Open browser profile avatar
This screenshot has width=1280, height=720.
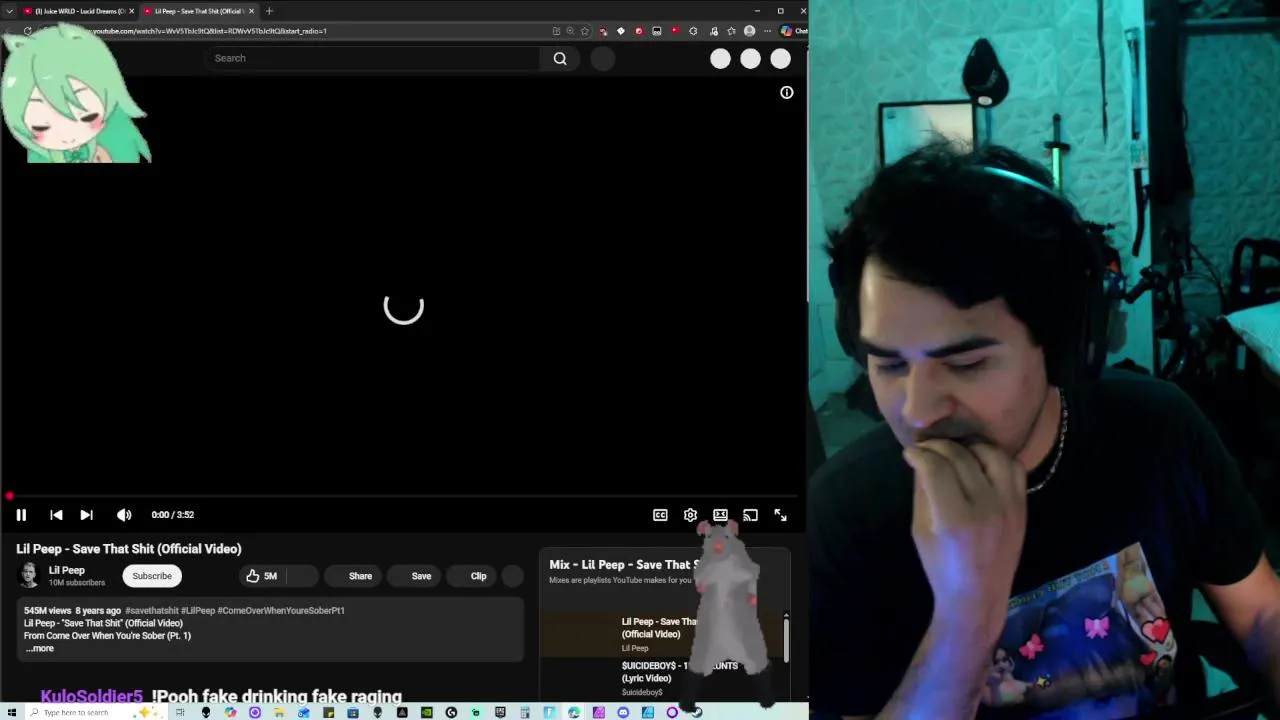pos(749,31)
